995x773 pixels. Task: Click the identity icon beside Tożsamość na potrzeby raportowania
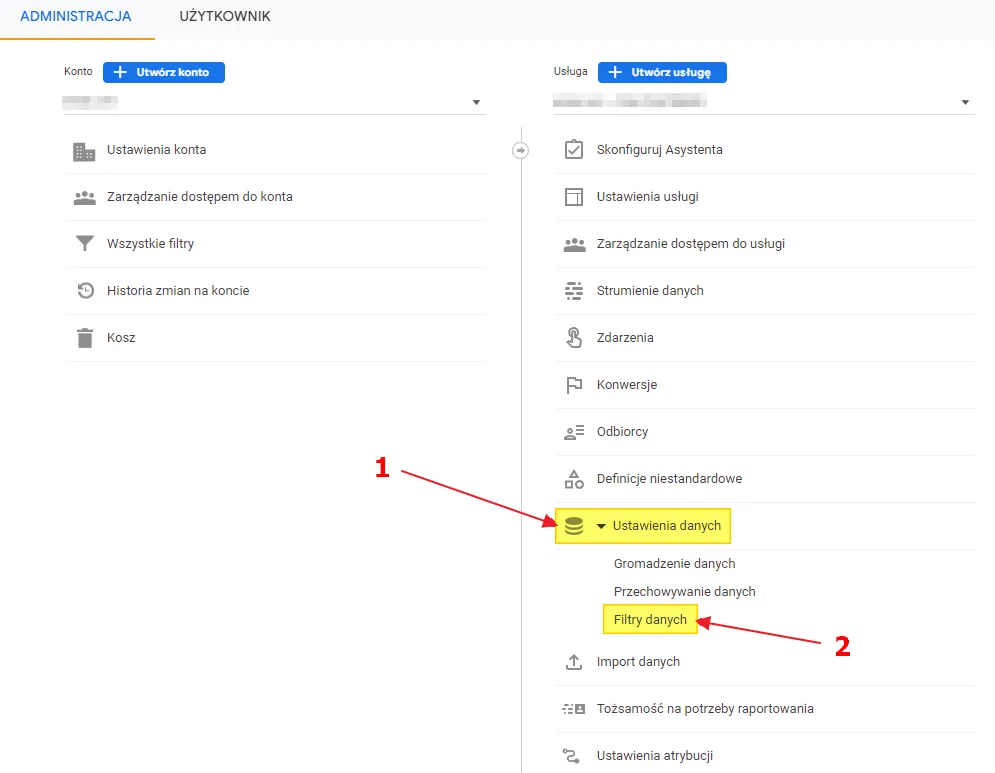pos(574,709)
